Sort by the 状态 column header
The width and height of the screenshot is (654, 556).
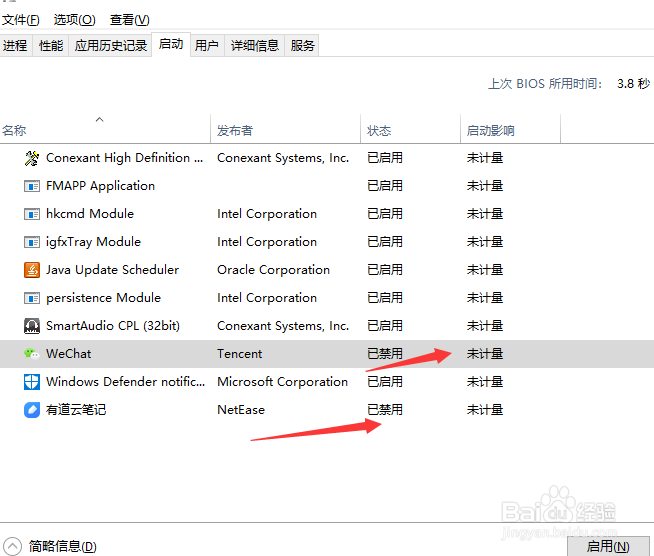click(411, 131)
